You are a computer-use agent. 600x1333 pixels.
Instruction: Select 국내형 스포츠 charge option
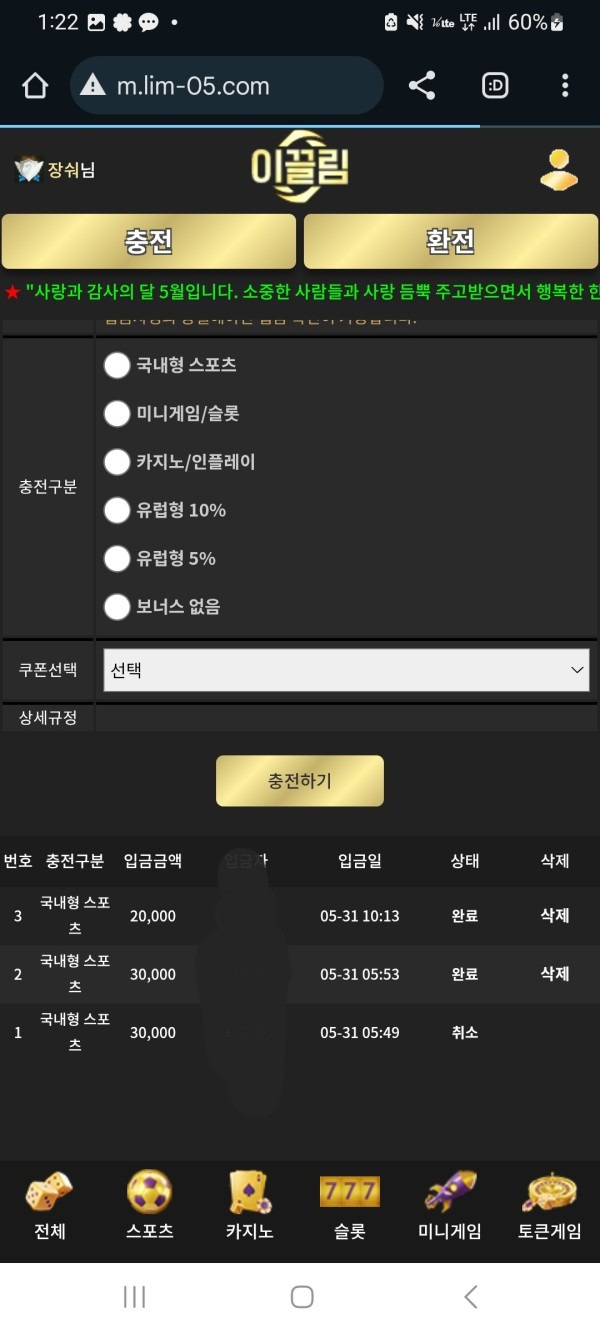[x=117, y=365]
